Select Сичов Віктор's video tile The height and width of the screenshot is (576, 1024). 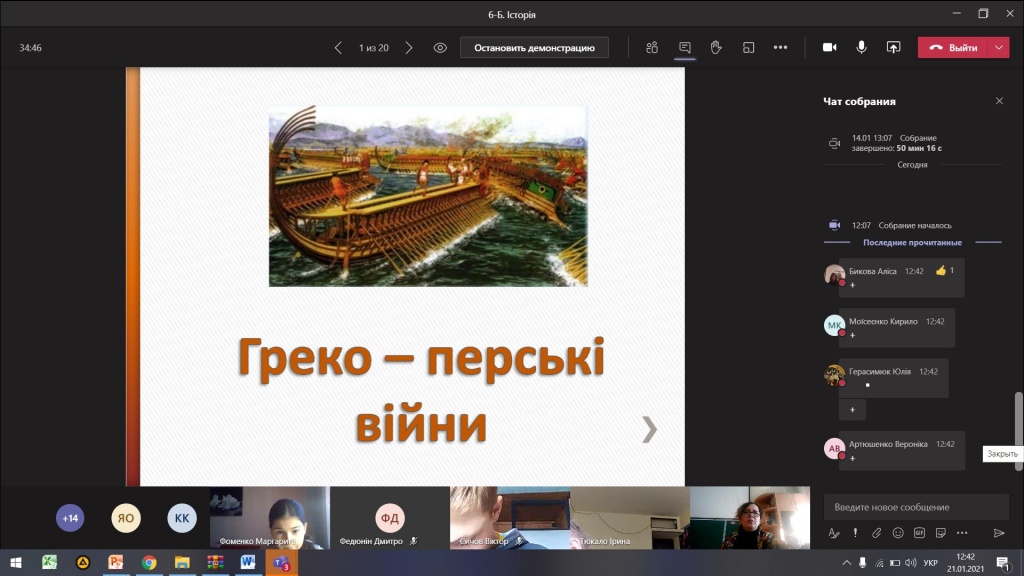[510, 518]
